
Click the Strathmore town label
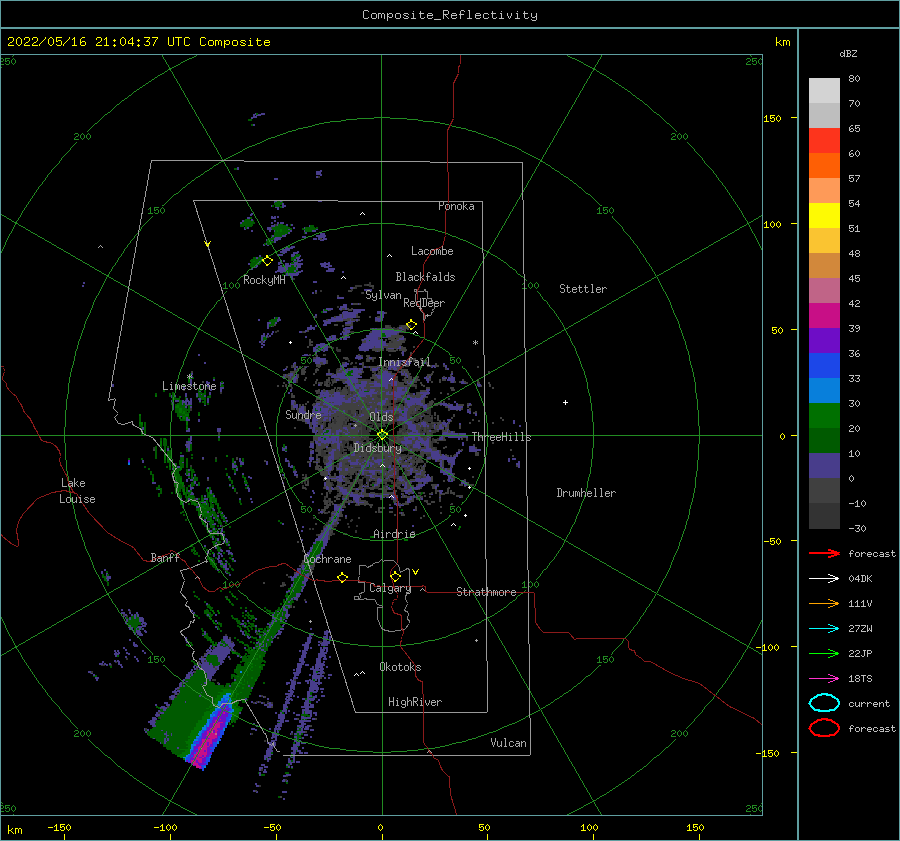click(486, 592)
